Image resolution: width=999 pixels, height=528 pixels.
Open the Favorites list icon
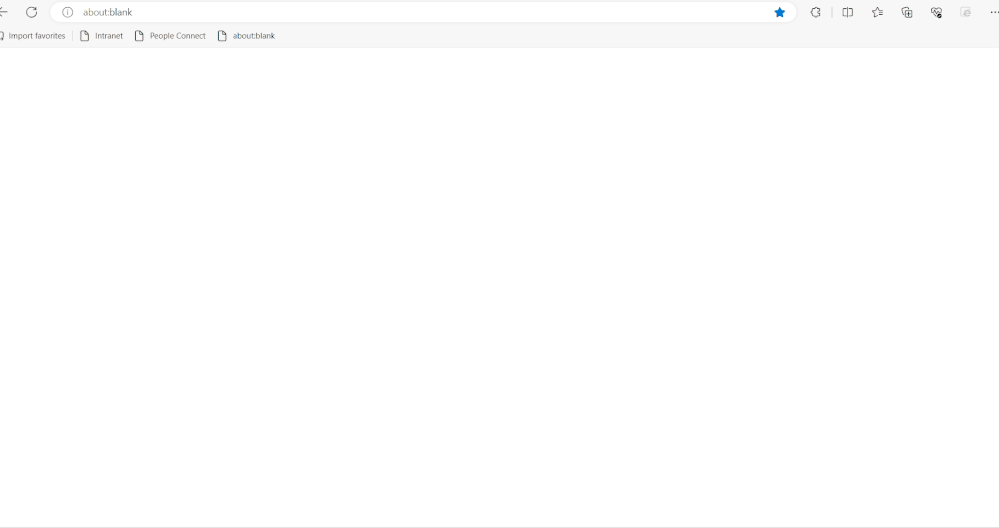click(877, 12)
